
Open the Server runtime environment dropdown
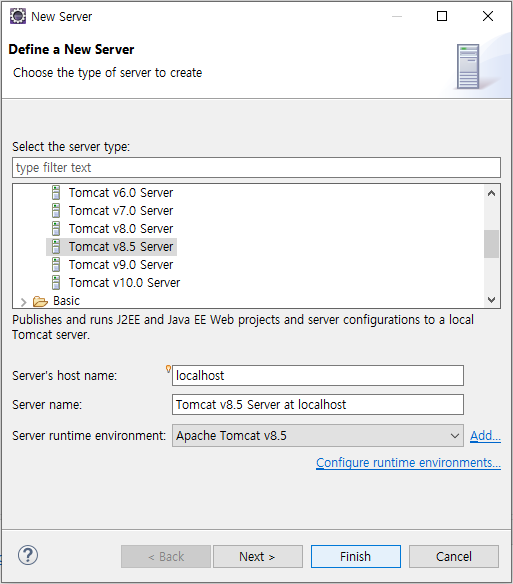pyautogui.click(x=318, y=435)
